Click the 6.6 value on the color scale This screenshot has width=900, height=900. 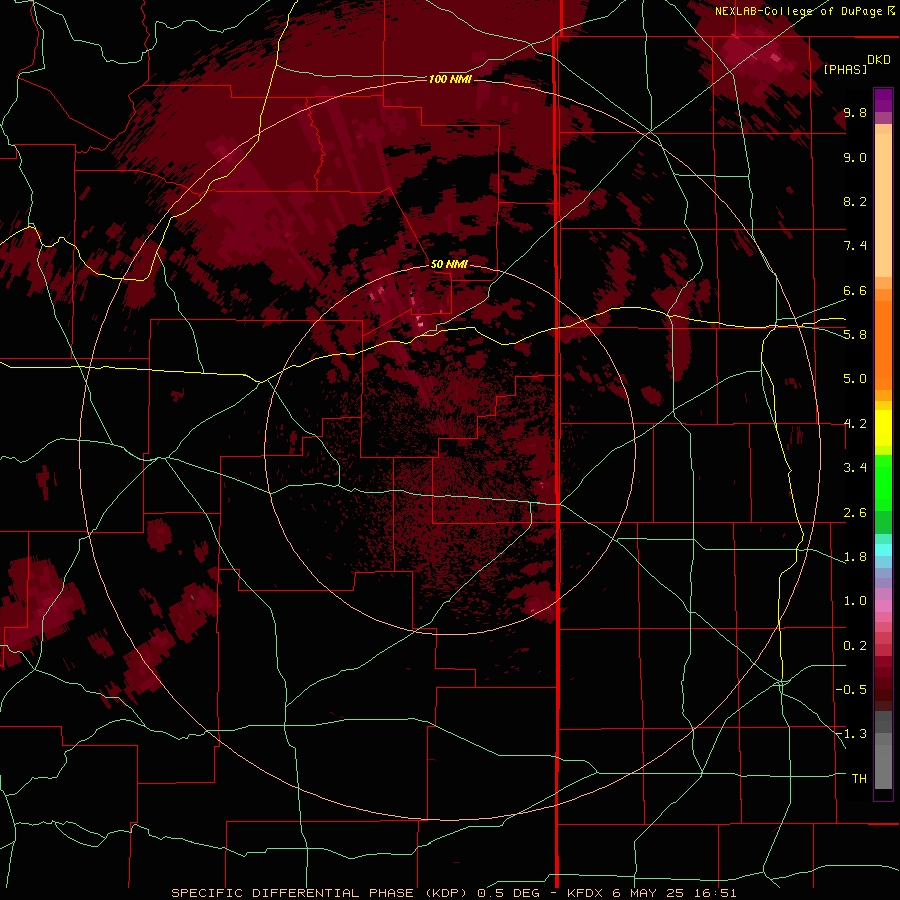pyautogui.click(x=855, y=290)
